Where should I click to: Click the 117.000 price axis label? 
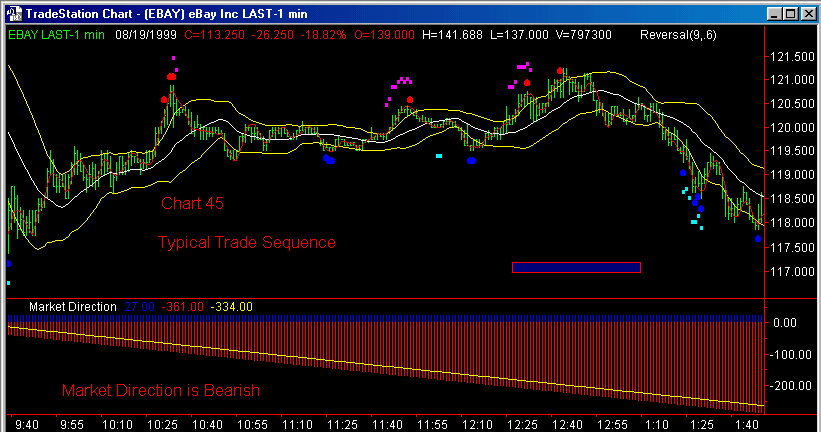pyautogui.click(x=793, y=272)
